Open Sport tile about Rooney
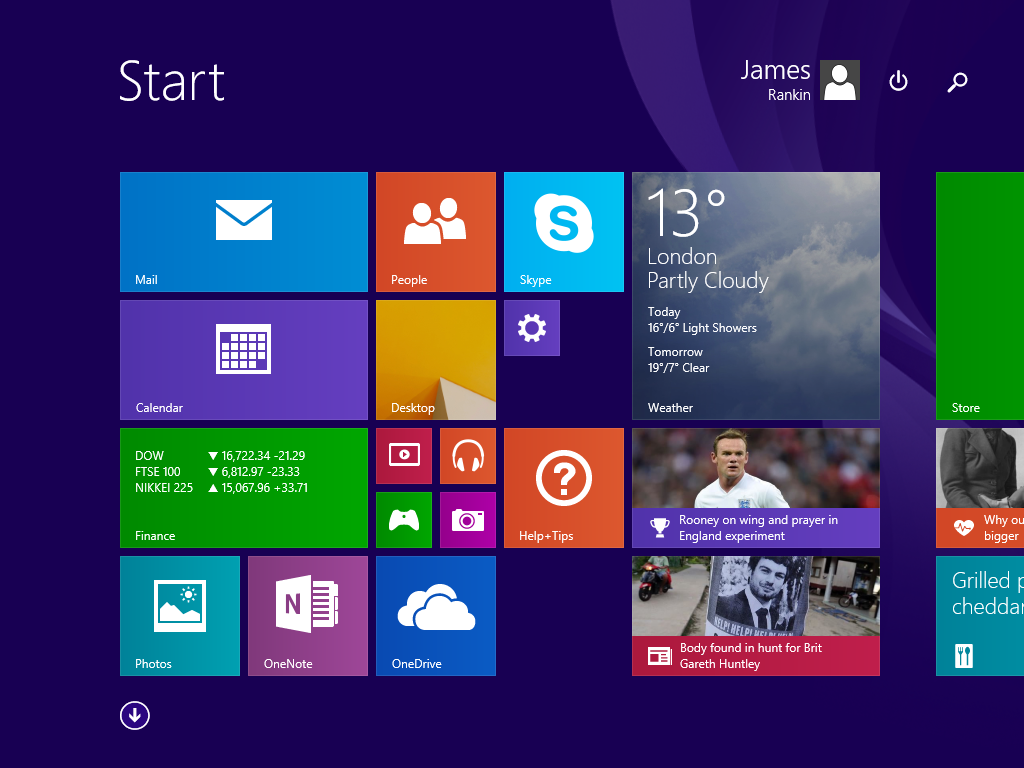Image resolution: width=1024 pixels, height=768 pixels. pos(756,488)
